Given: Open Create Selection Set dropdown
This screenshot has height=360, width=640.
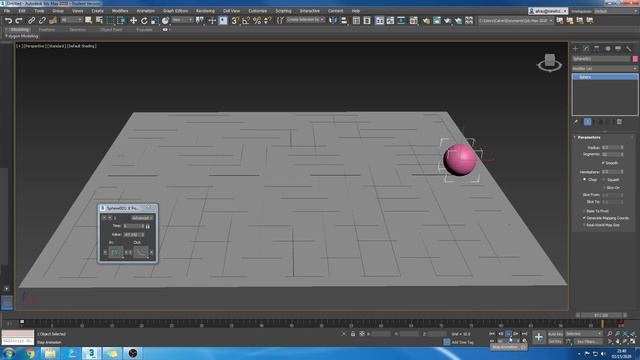Looking at the screenshot, I should point(306,20).
